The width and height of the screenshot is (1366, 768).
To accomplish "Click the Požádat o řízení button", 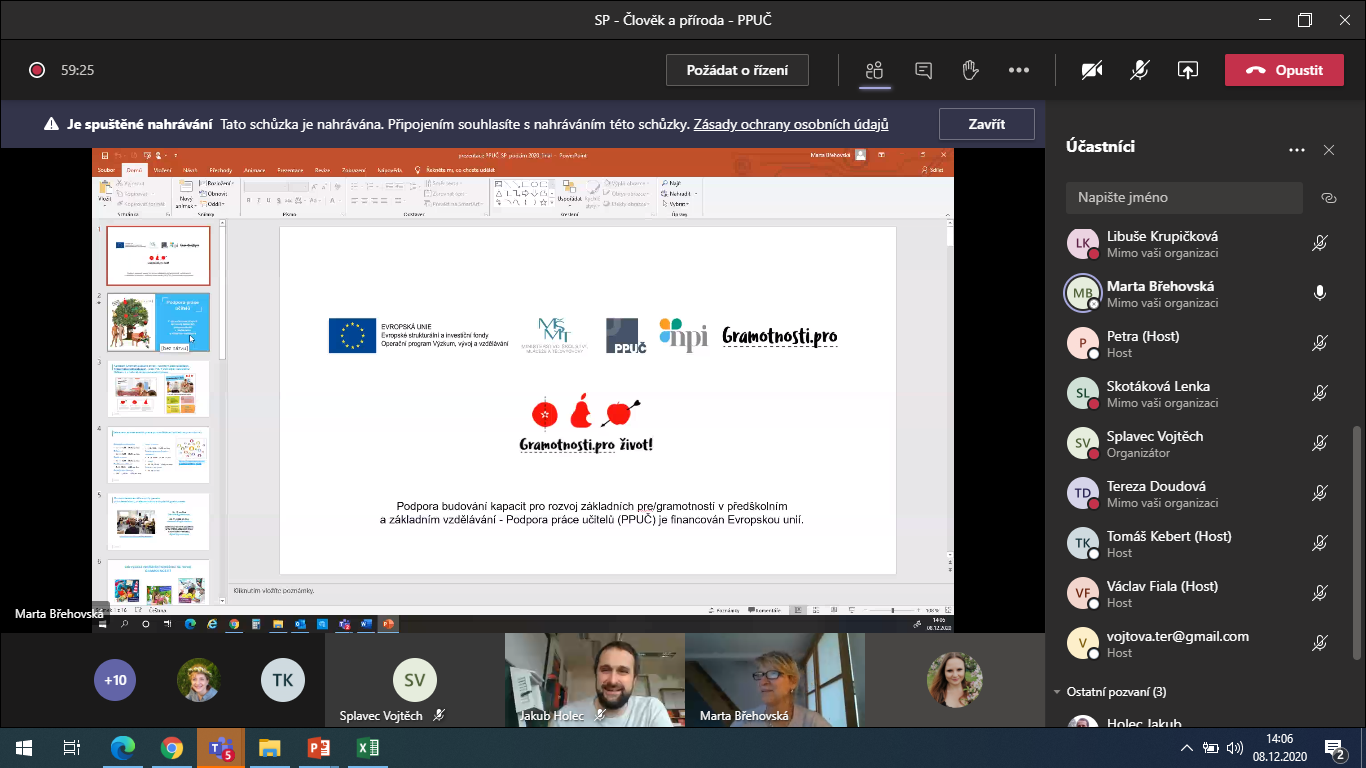I will pos(737,70).
